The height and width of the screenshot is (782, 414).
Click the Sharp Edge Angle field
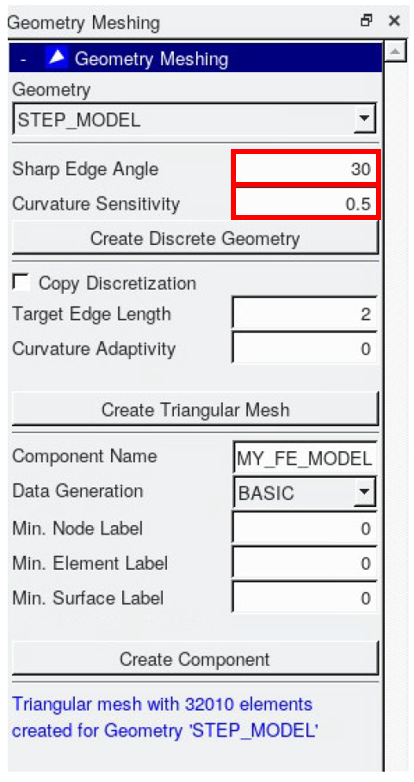[x=305, y=169]
